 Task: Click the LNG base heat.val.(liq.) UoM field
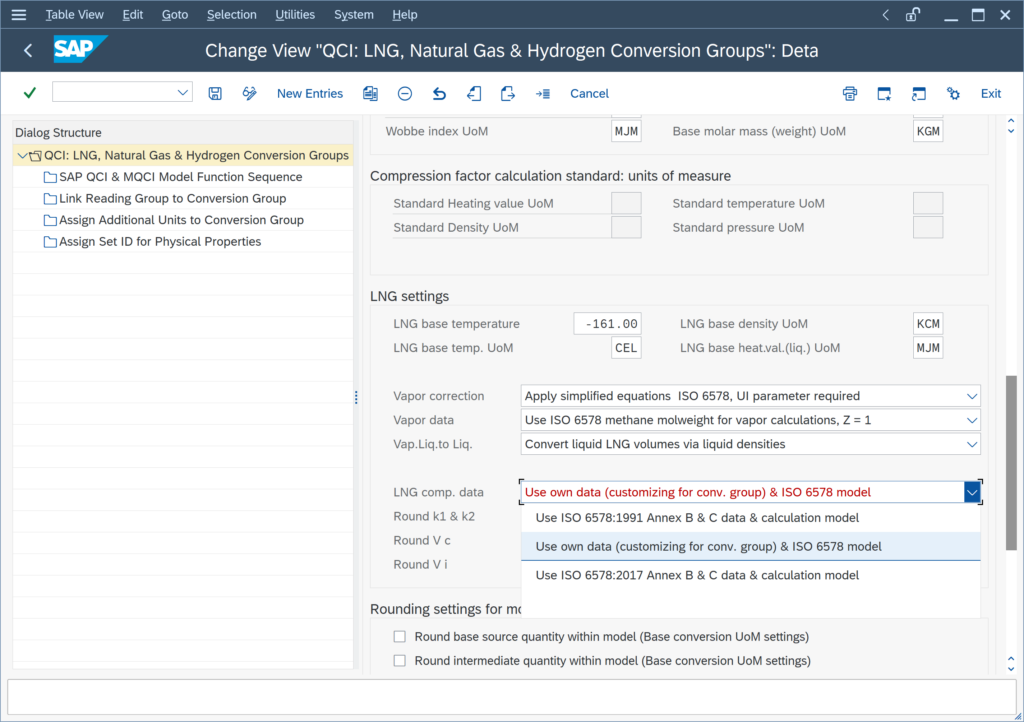(x=928, y=348)
